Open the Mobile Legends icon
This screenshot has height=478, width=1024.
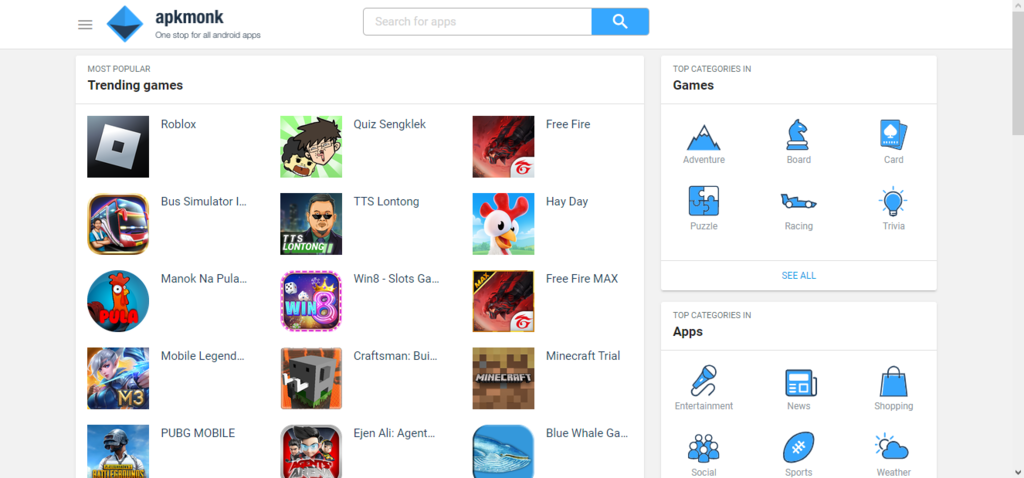pyautogui.click(x=118, y=378)
